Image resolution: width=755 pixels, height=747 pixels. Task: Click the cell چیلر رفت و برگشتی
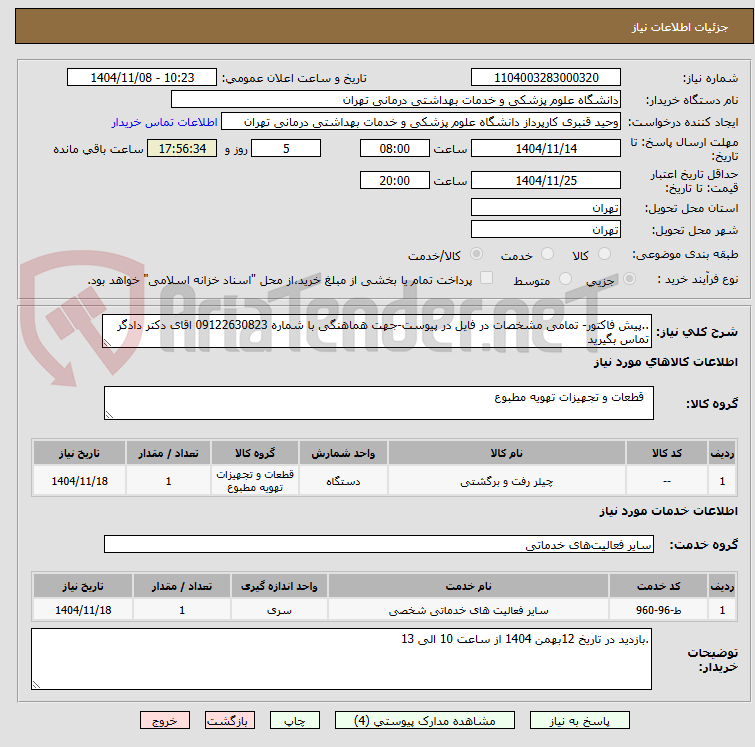(x=507, y=481)
